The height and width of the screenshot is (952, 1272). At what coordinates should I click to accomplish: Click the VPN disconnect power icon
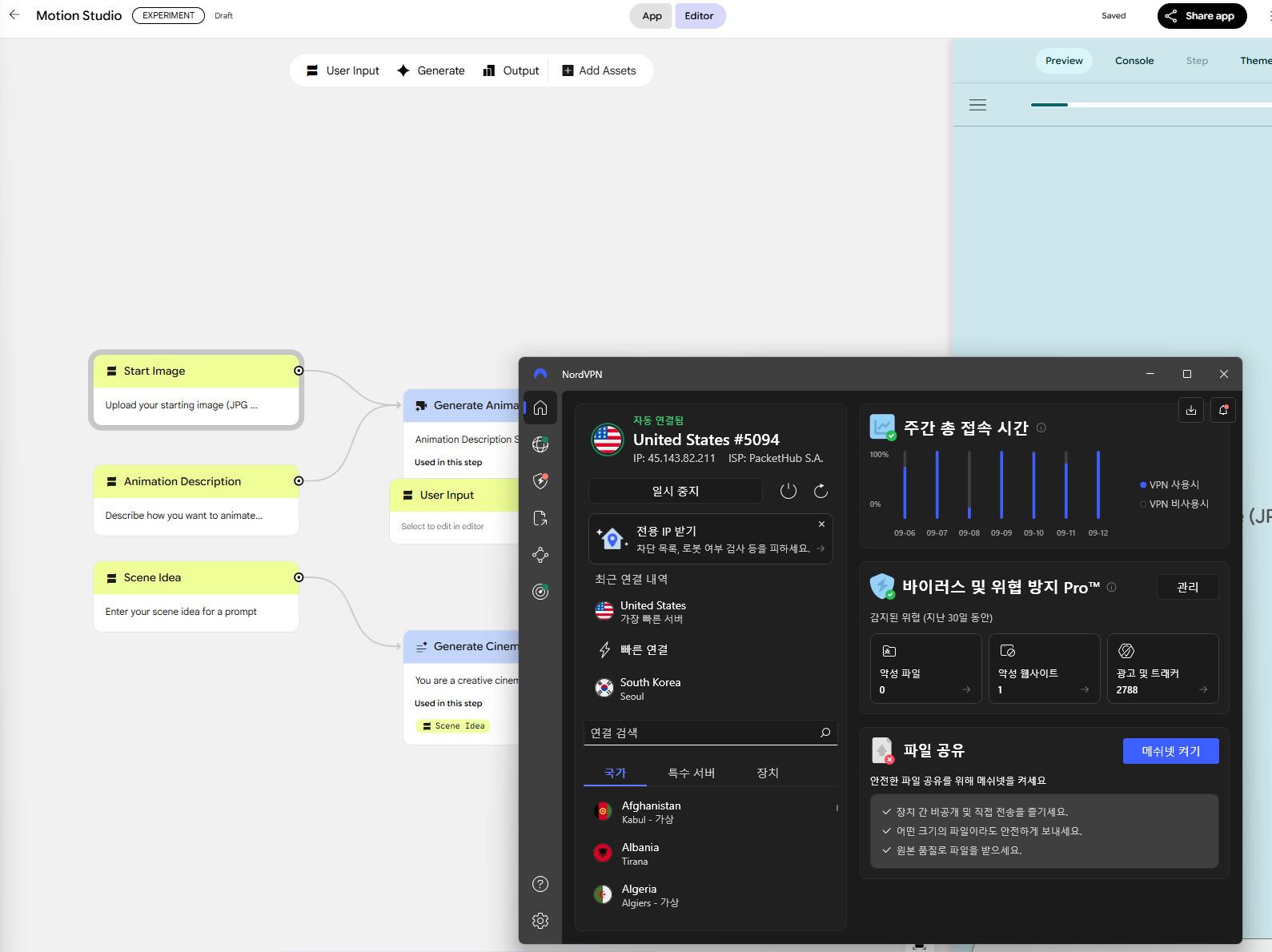click(x=788, y=491)
